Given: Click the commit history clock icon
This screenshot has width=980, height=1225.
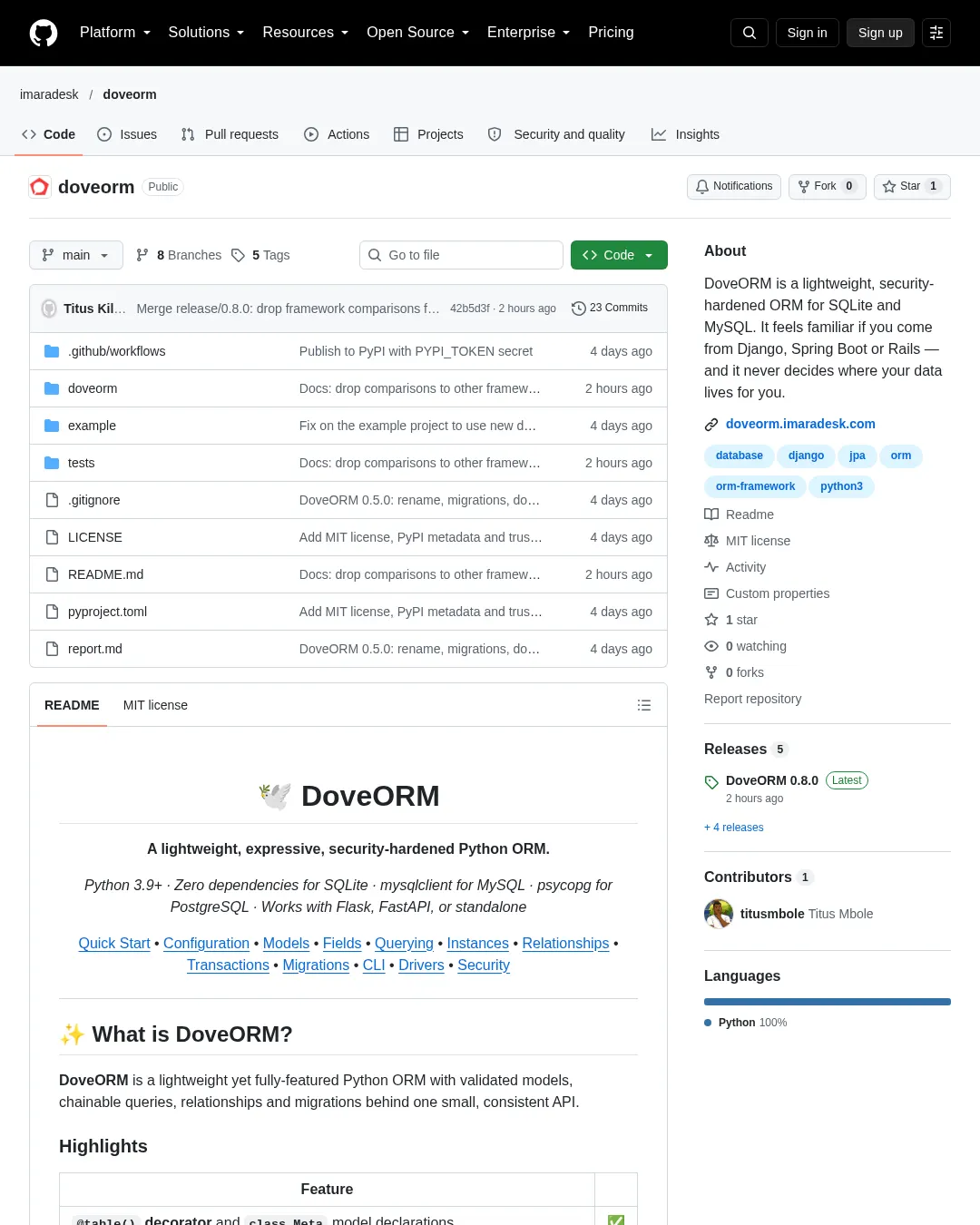Looking at the screenshot, I should coord(578,309).
